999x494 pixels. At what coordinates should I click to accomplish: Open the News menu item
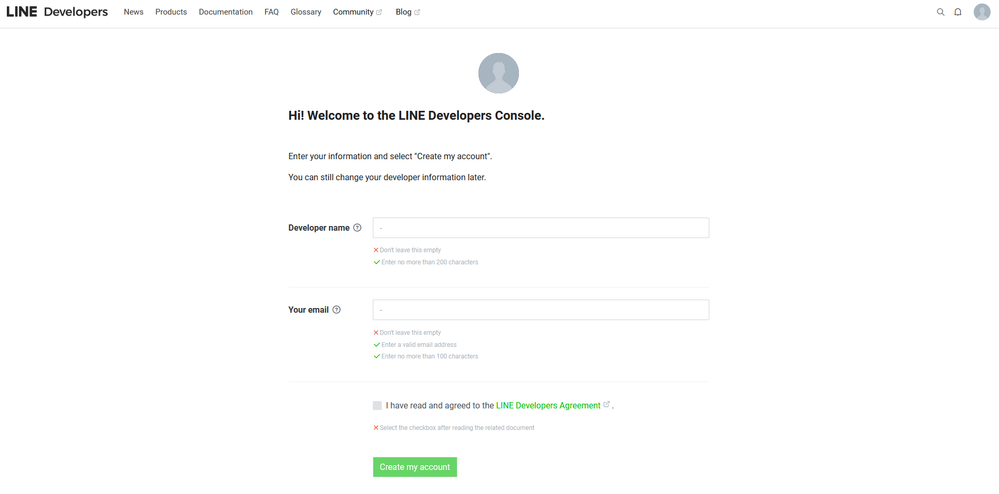[x=134, y=12]
